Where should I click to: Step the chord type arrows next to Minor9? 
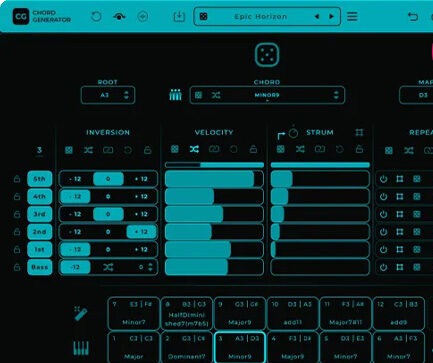coord(336,95)
